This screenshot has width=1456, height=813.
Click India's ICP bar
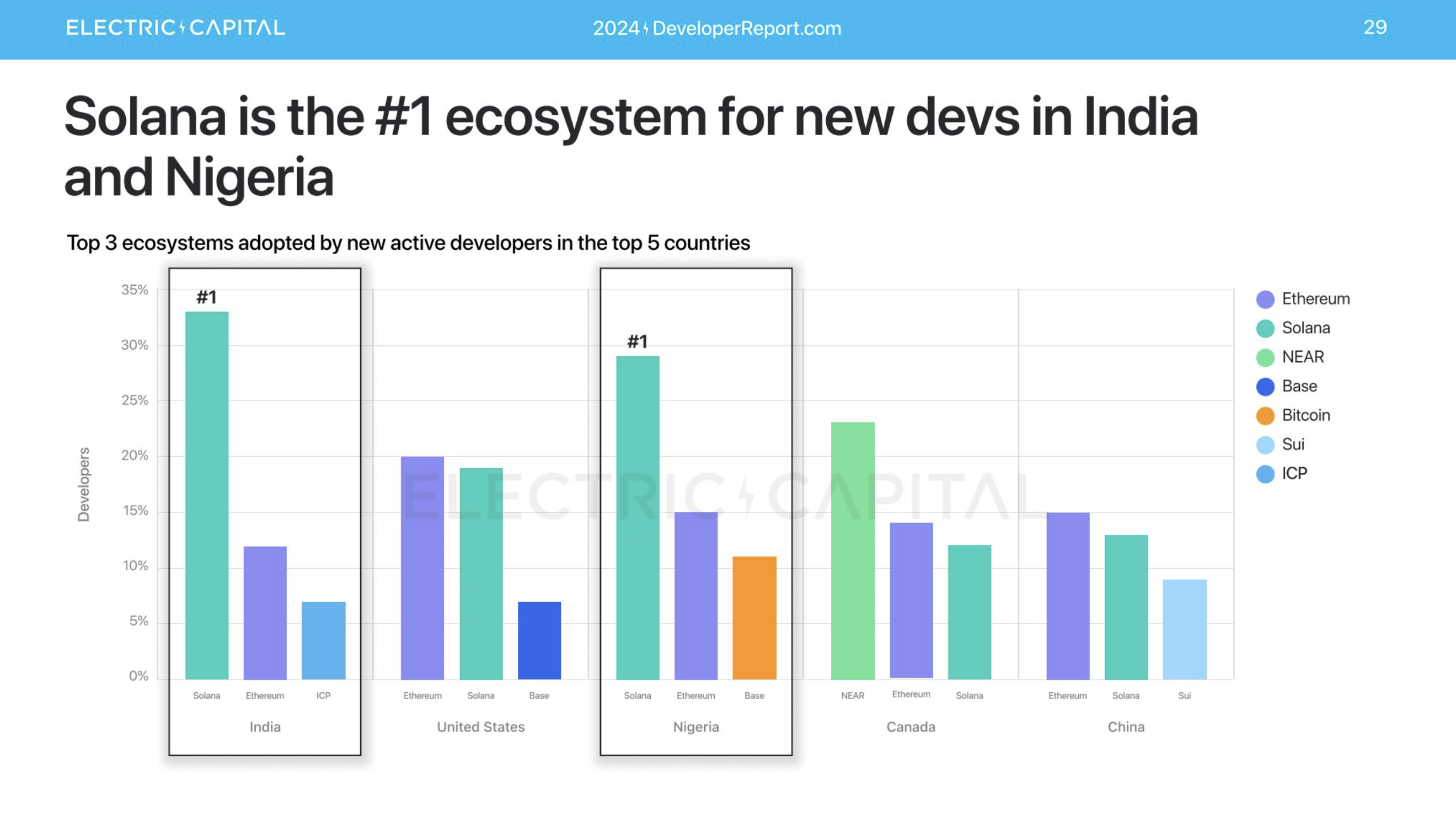coord(323,640)
